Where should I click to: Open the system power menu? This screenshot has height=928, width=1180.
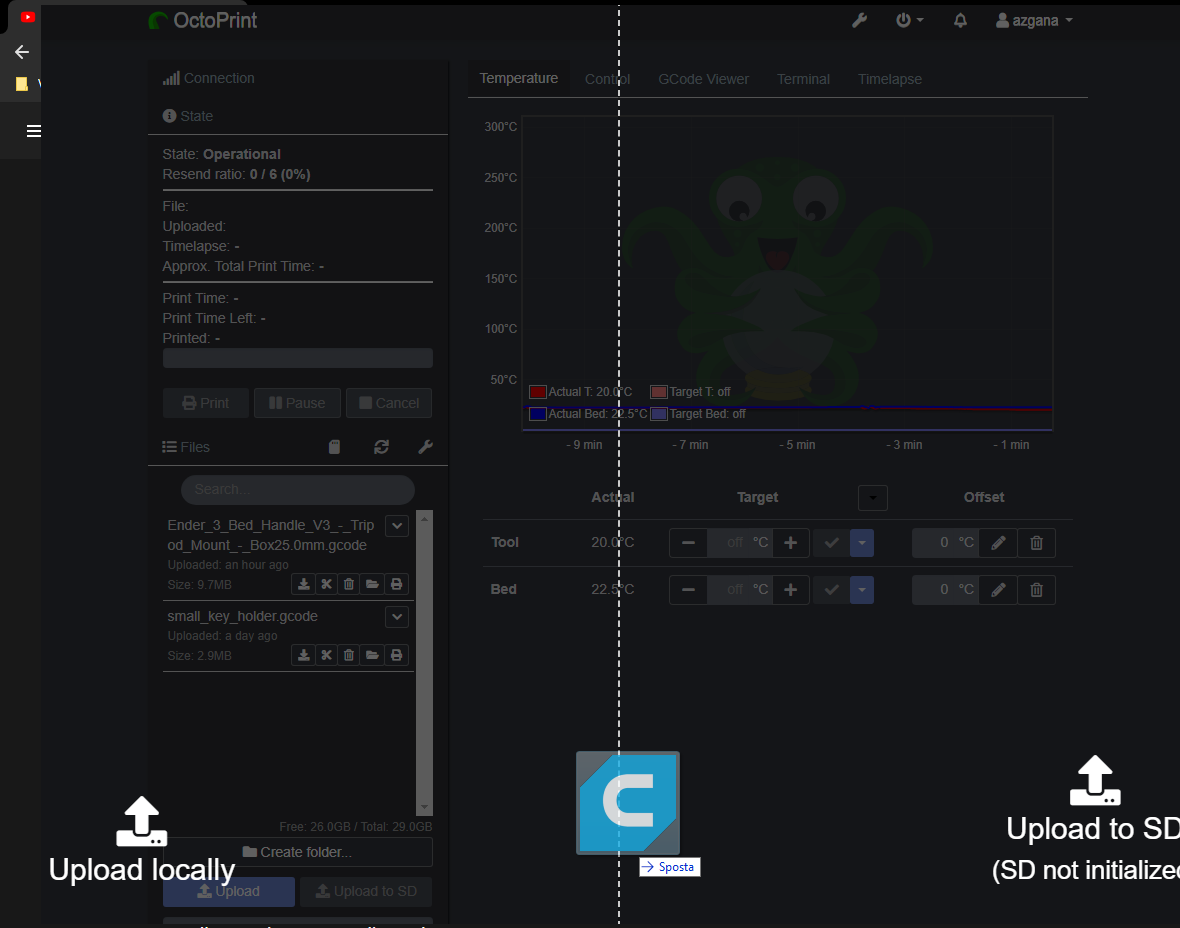click(x=909, y=20)
